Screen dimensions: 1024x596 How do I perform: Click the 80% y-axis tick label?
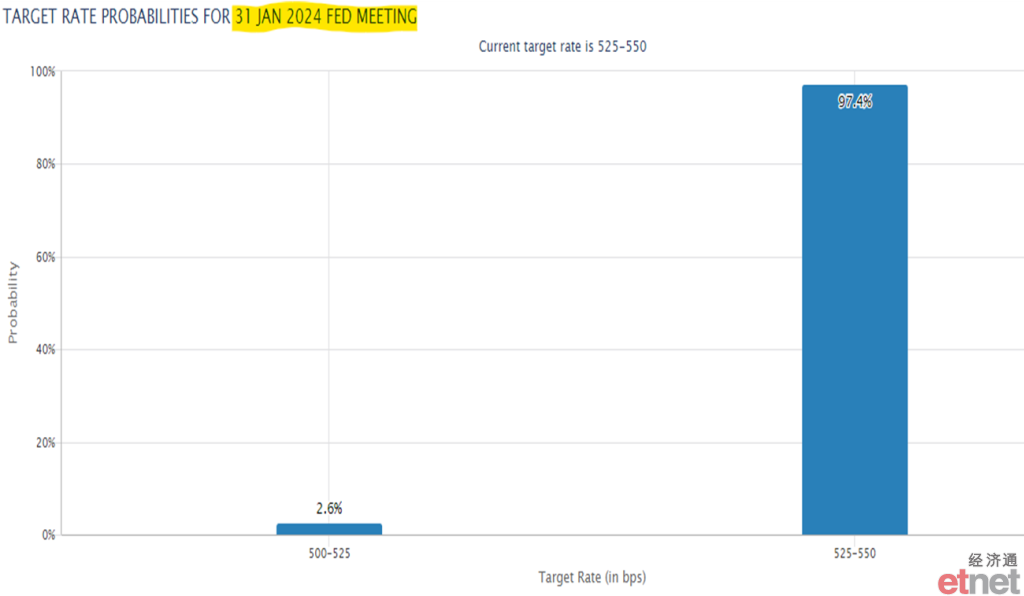tap(46, 164)
